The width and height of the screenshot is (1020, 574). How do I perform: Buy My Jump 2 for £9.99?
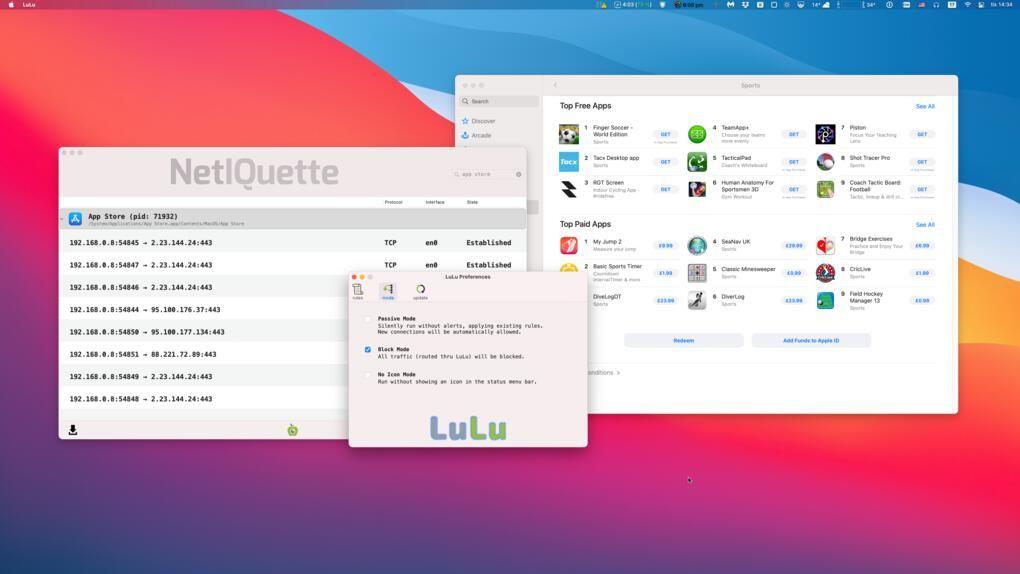(x=665, y=245)
